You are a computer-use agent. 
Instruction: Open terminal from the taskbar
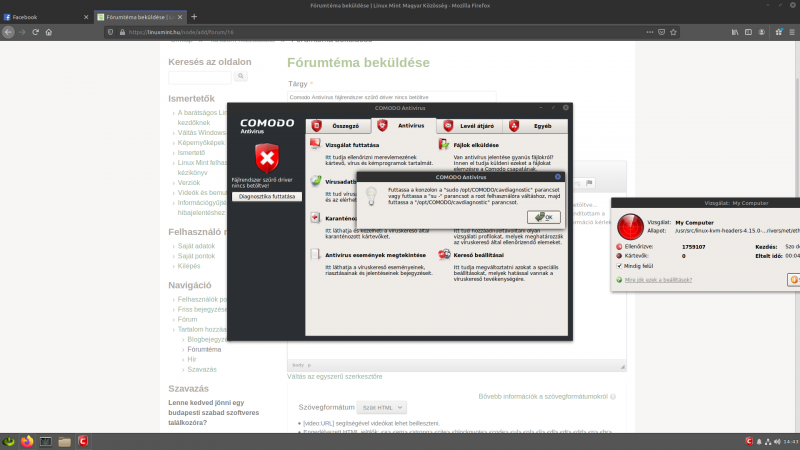[45, 441]
